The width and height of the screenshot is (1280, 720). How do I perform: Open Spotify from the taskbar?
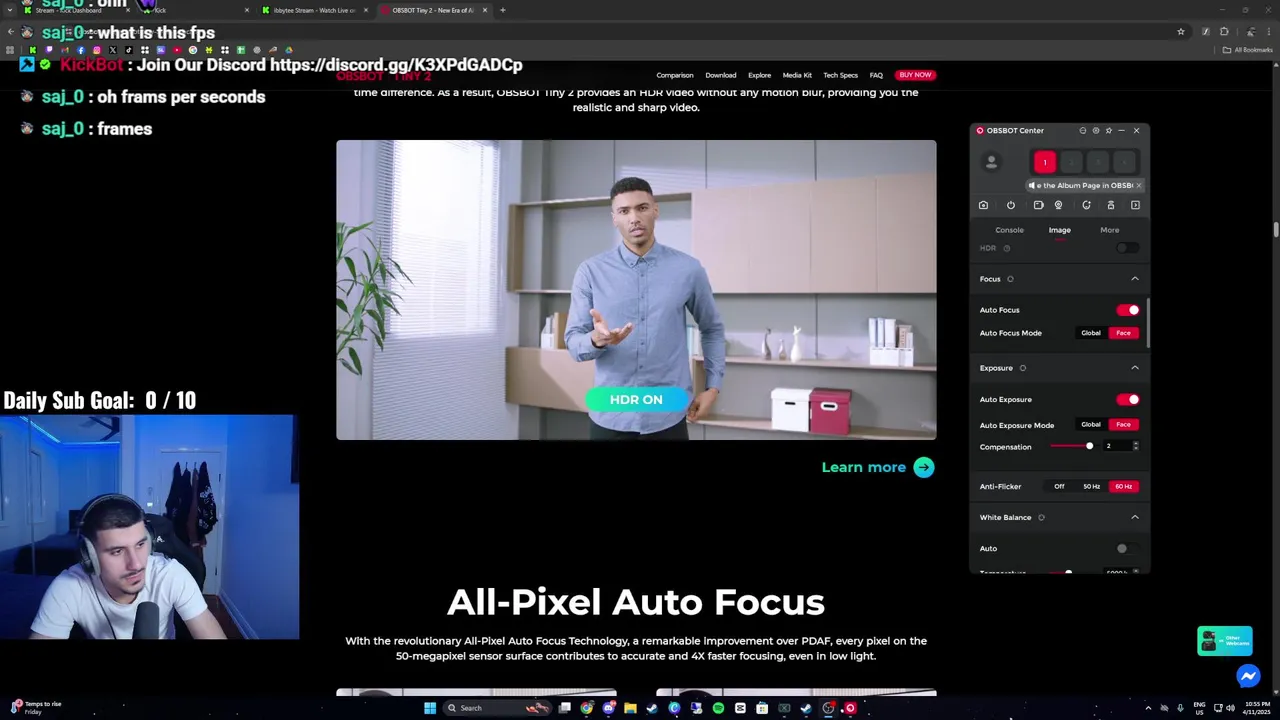(x=718, y=708)
